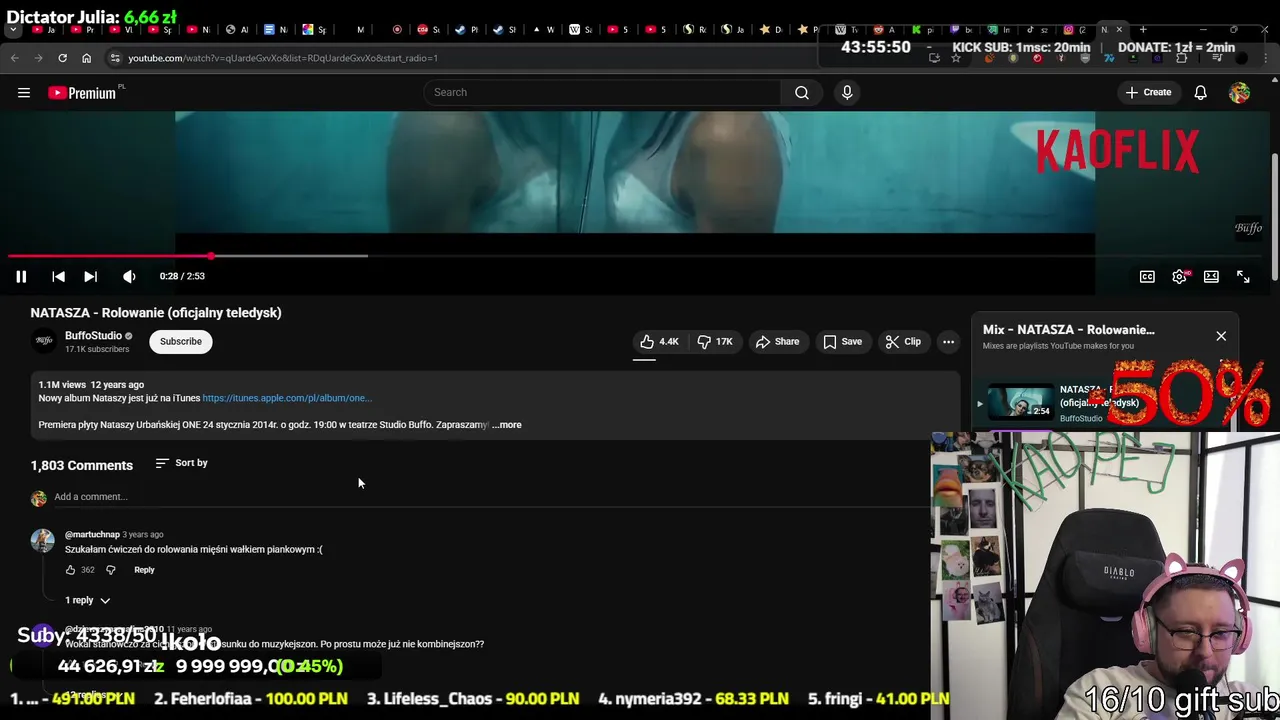Click the video title text
1280x720 pixels.
click(156, 313)
